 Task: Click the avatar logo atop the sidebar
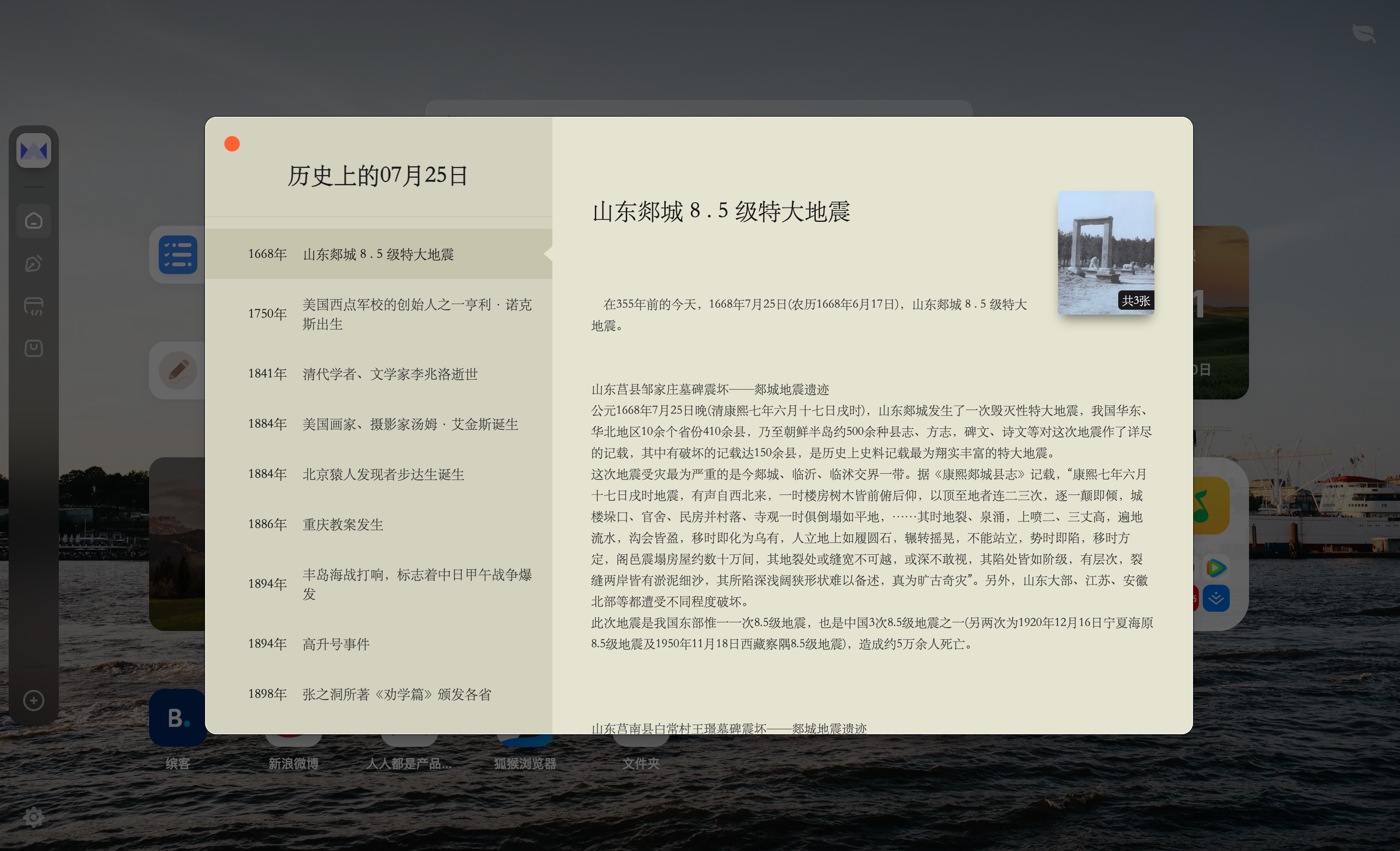tap(33, 151)
